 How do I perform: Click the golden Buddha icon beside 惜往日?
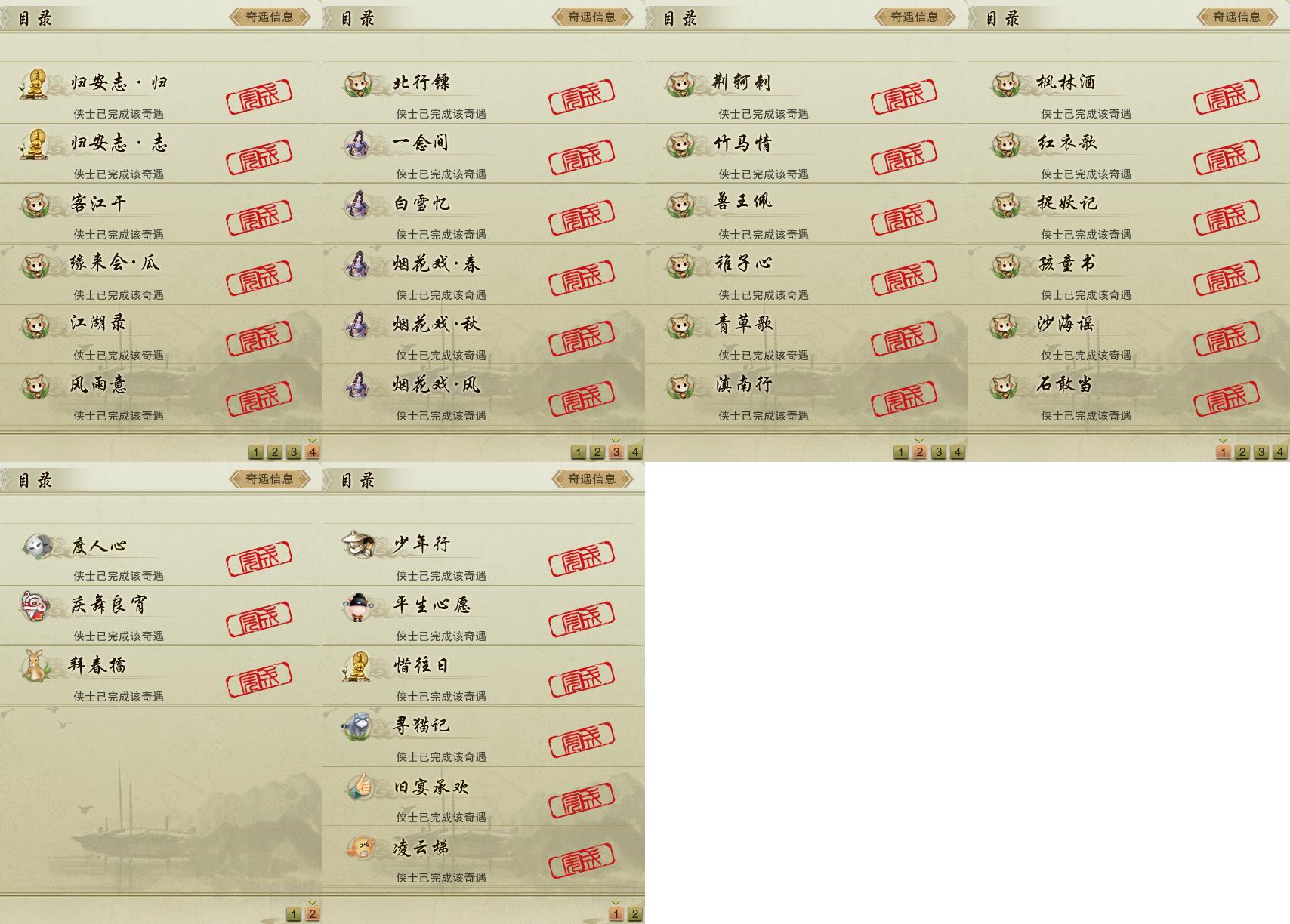pyautogui.click(x=356, y=667)
